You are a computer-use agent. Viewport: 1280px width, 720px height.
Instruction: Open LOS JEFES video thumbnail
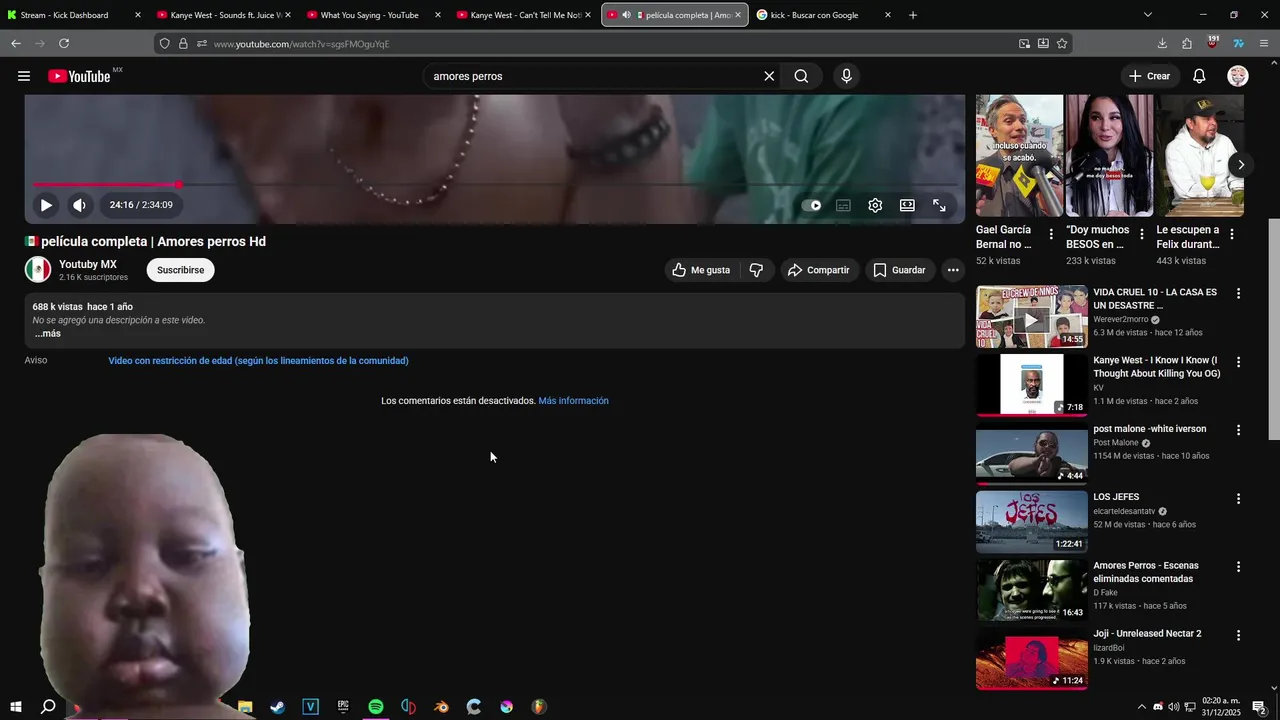pos(1031,521)
